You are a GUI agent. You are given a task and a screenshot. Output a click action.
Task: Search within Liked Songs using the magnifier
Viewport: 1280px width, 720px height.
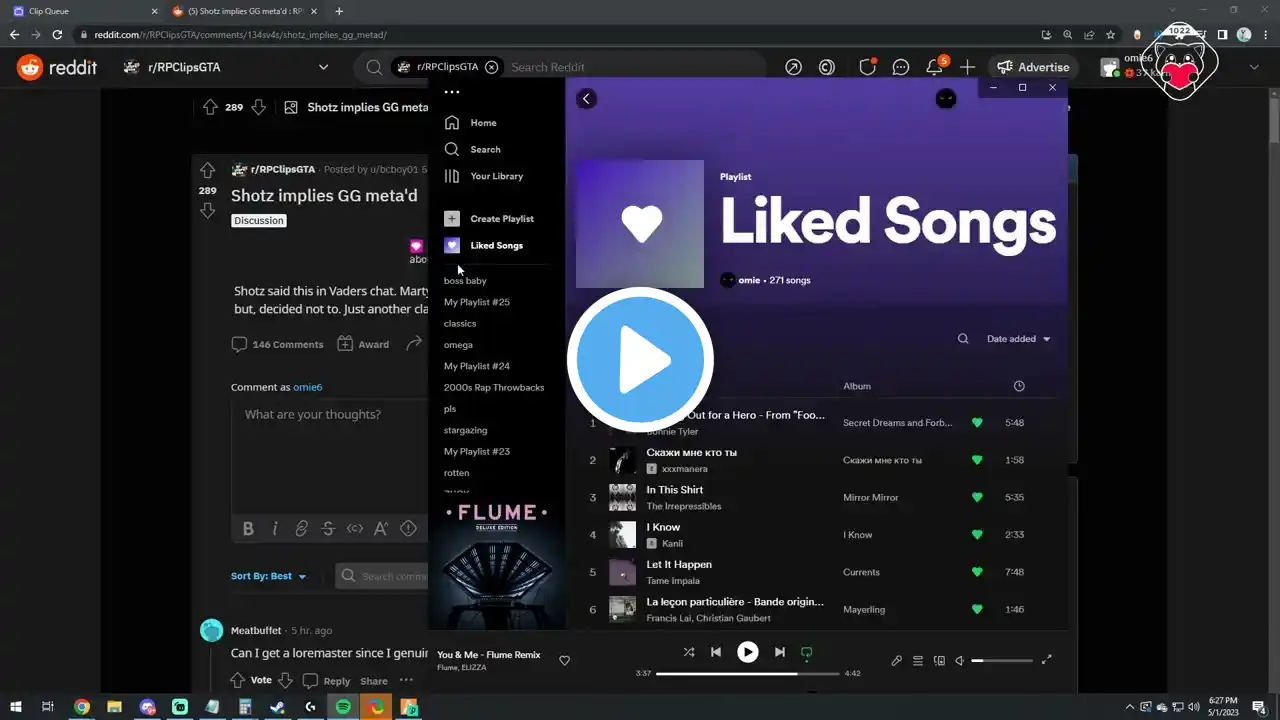(x=963, y=339)
